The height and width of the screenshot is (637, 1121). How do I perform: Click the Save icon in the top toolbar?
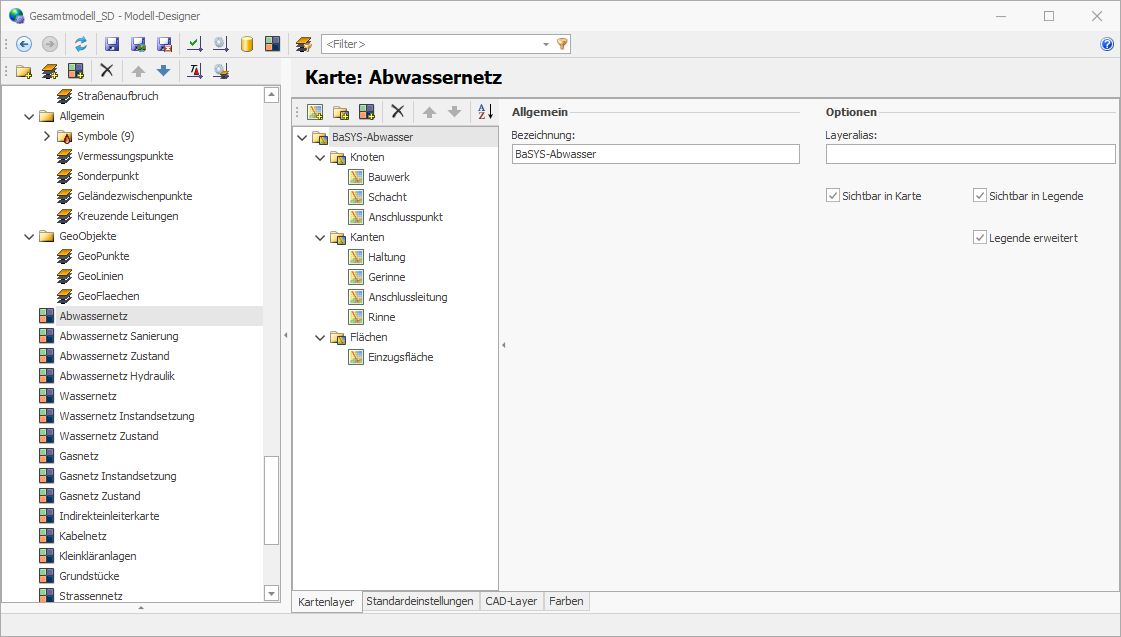pyautogui.click(x=111, y=44)
